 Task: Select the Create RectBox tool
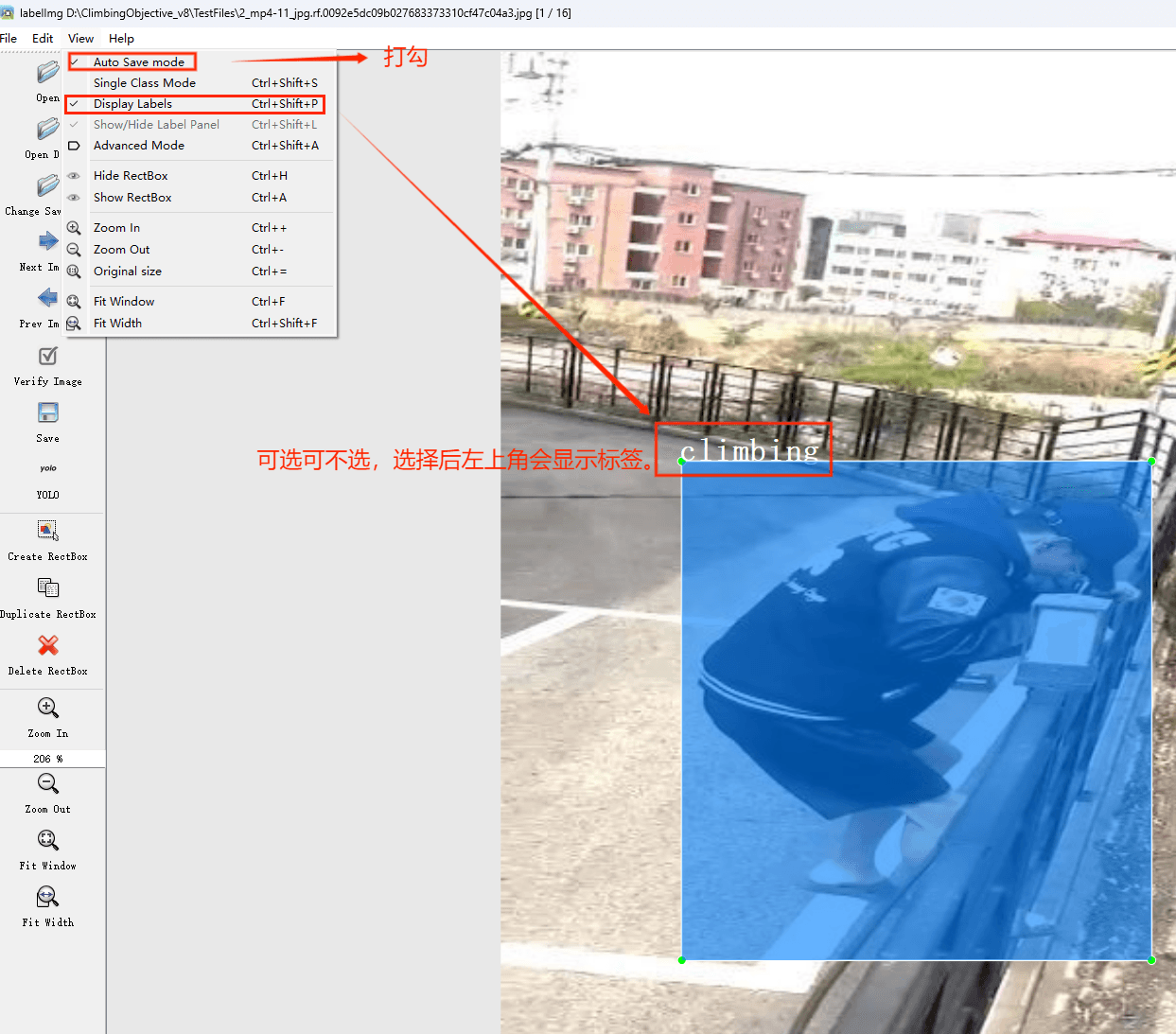(47, 531)
